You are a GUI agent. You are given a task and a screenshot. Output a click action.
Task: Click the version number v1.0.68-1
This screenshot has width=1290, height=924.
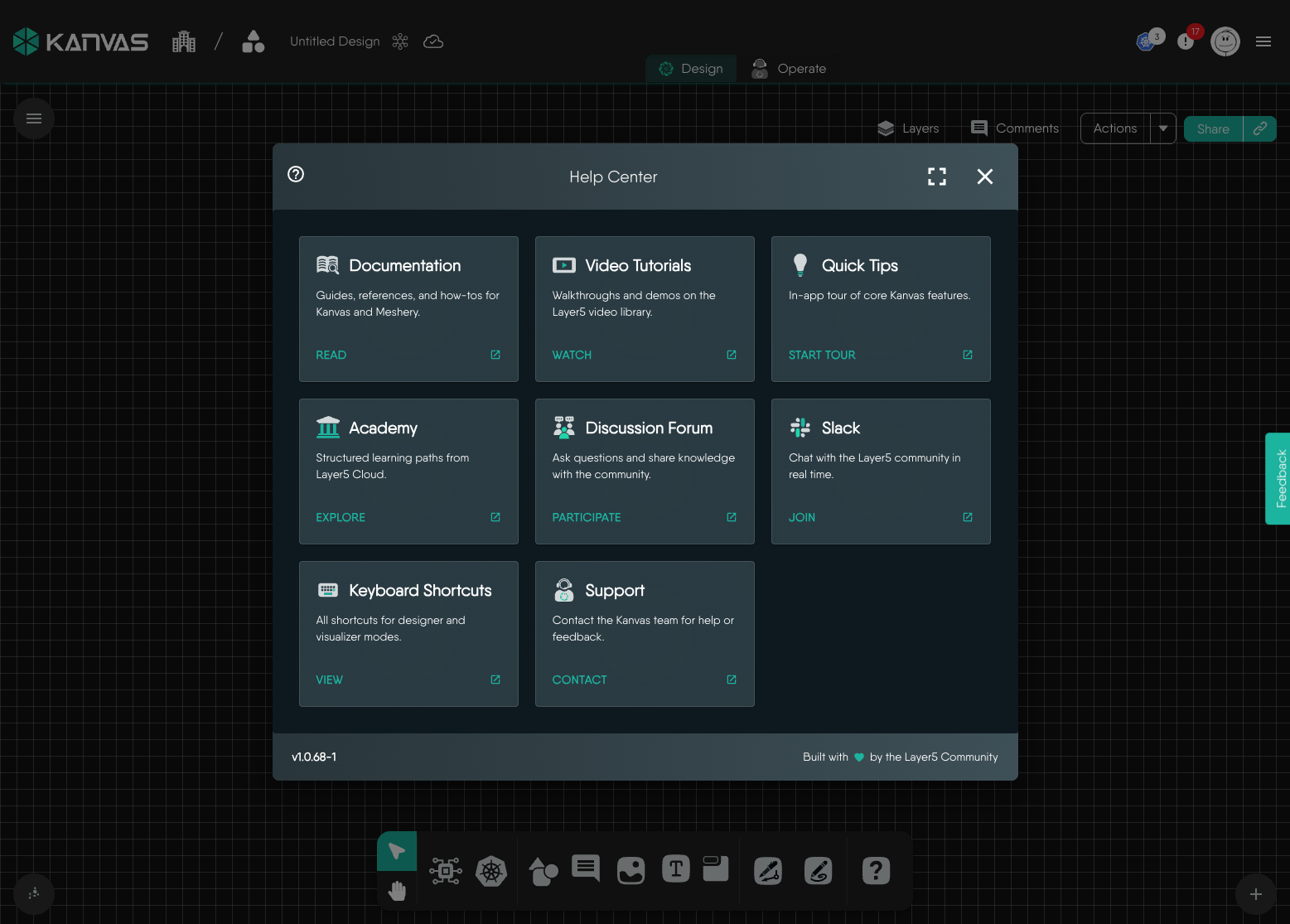coord(314,757)
